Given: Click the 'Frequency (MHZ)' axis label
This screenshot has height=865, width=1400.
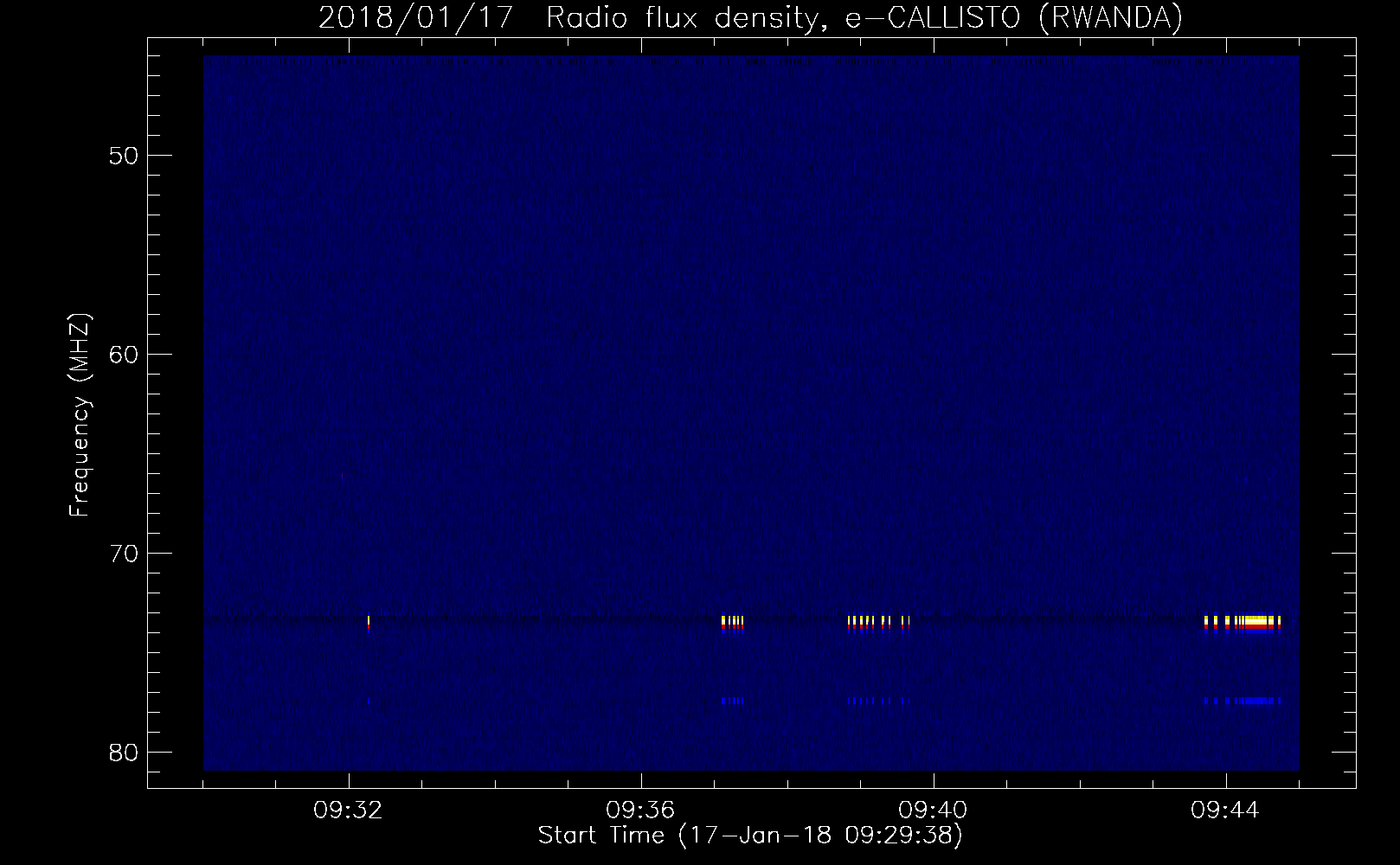Looking at the screenshot, I should pos(80,414).
